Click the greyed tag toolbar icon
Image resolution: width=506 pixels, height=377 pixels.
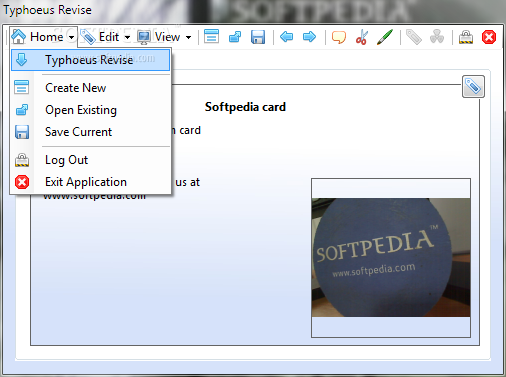point(414,37)
